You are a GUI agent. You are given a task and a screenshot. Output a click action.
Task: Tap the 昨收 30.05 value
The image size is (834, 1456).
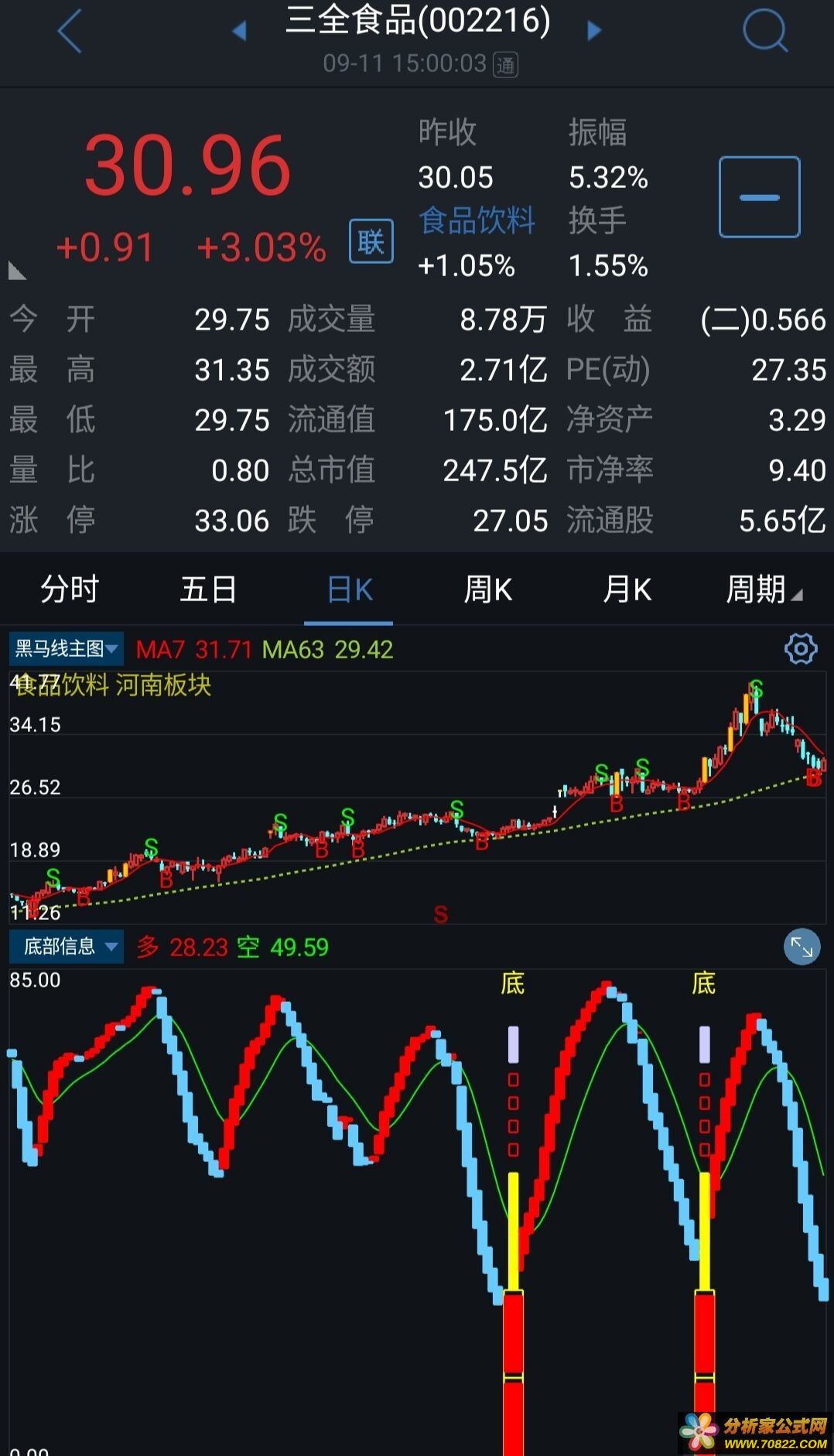coord(456,178)
